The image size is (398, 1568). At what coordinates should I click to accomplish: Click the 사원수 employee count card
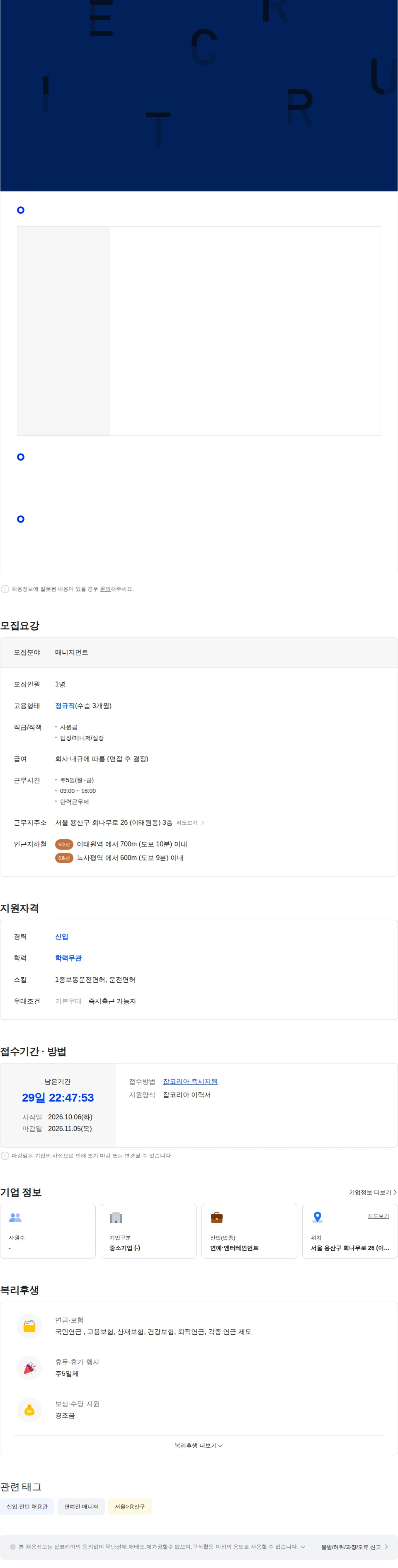(x=48, y=1231)
